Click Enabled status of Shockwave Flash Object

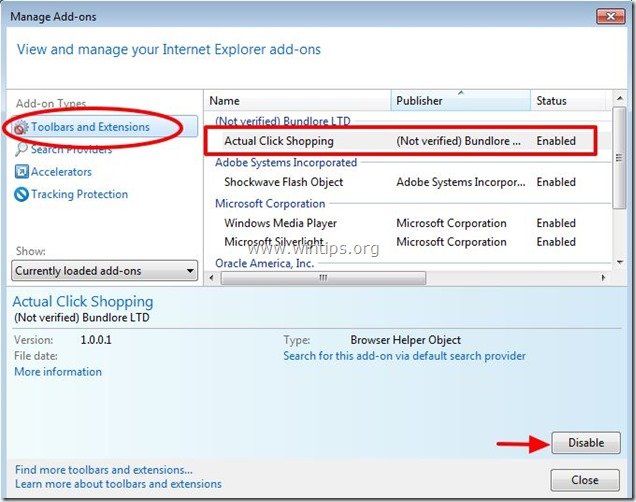click(x=556, y=182)
